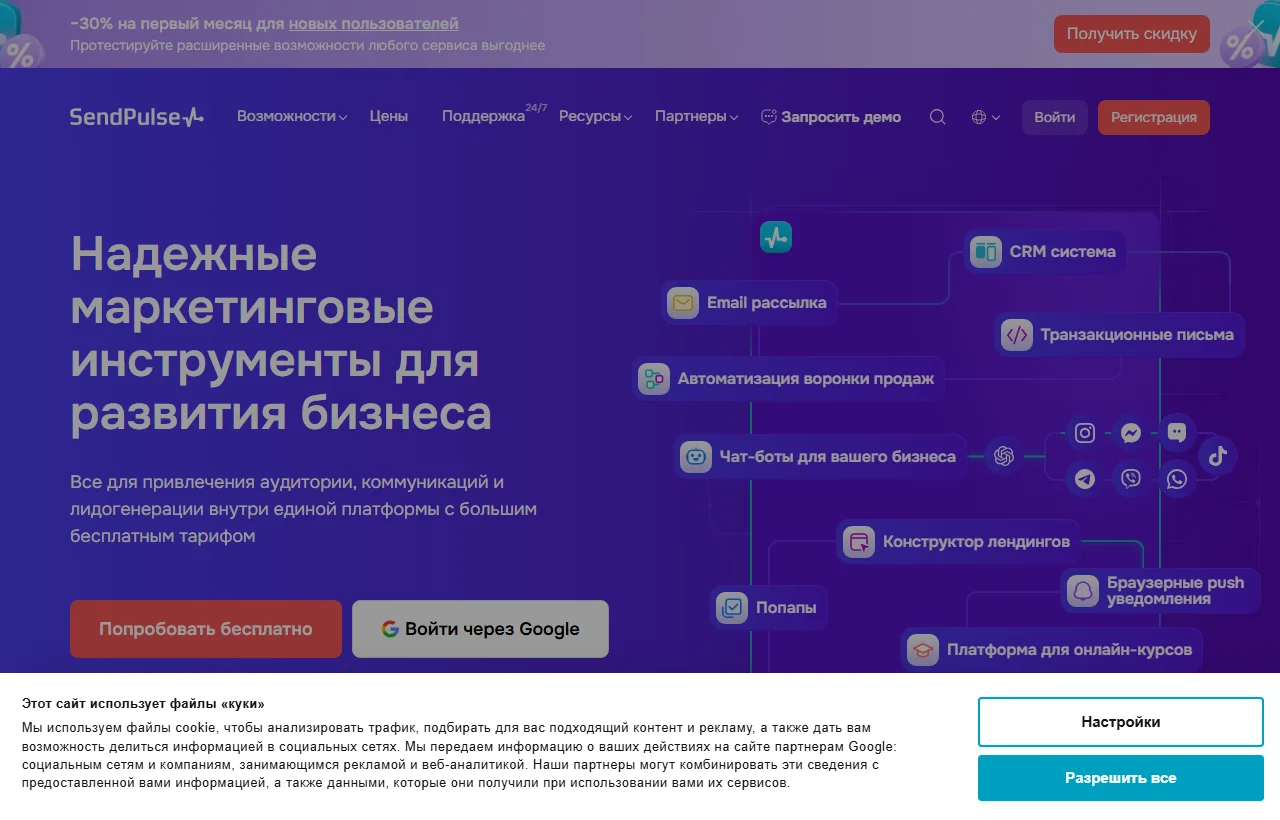Click Попробовать бесплатно button

point(206,629)
